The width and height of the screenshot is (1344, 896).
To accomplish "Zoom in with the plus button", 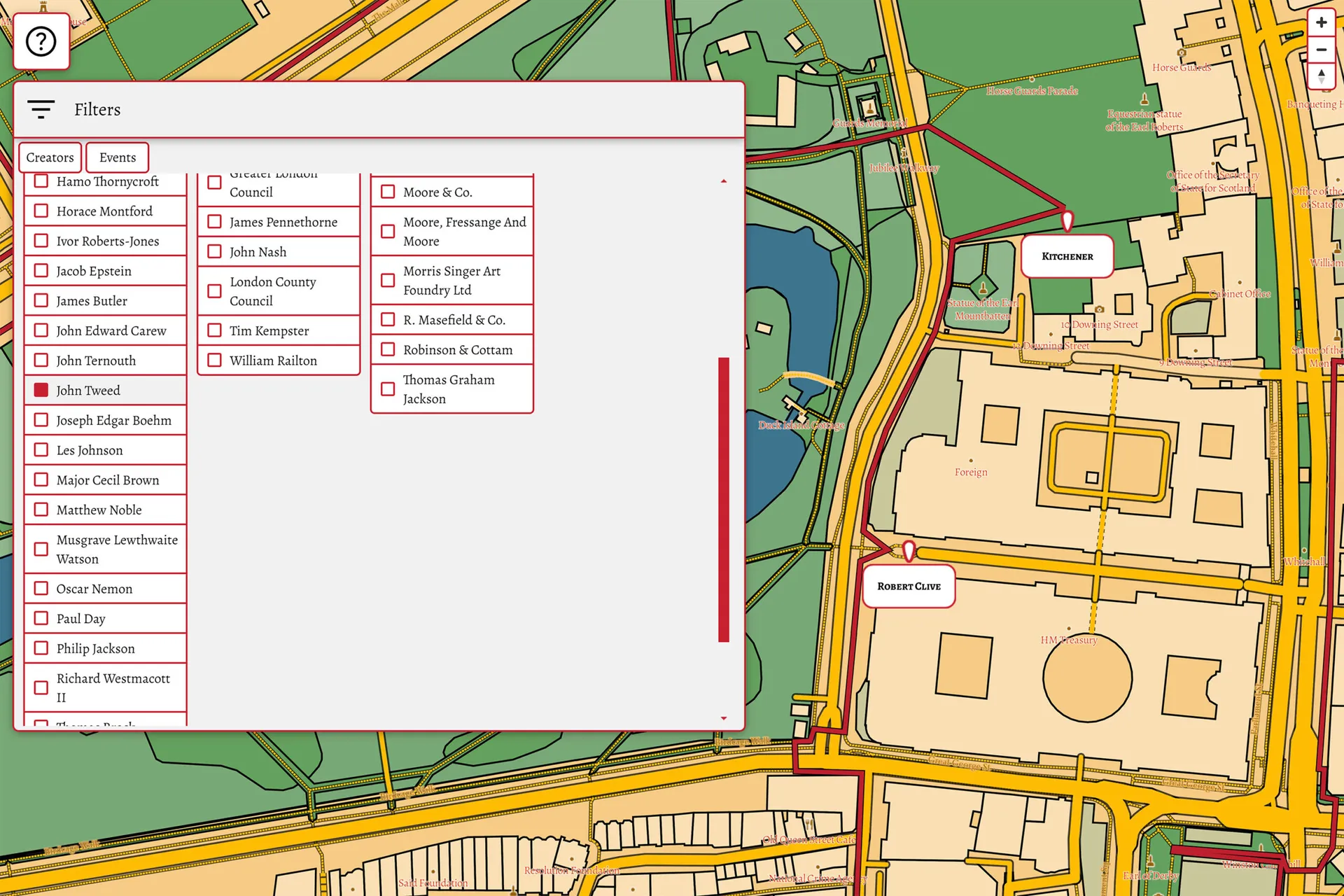I will pyautogui.click(x=1321, y=22).
